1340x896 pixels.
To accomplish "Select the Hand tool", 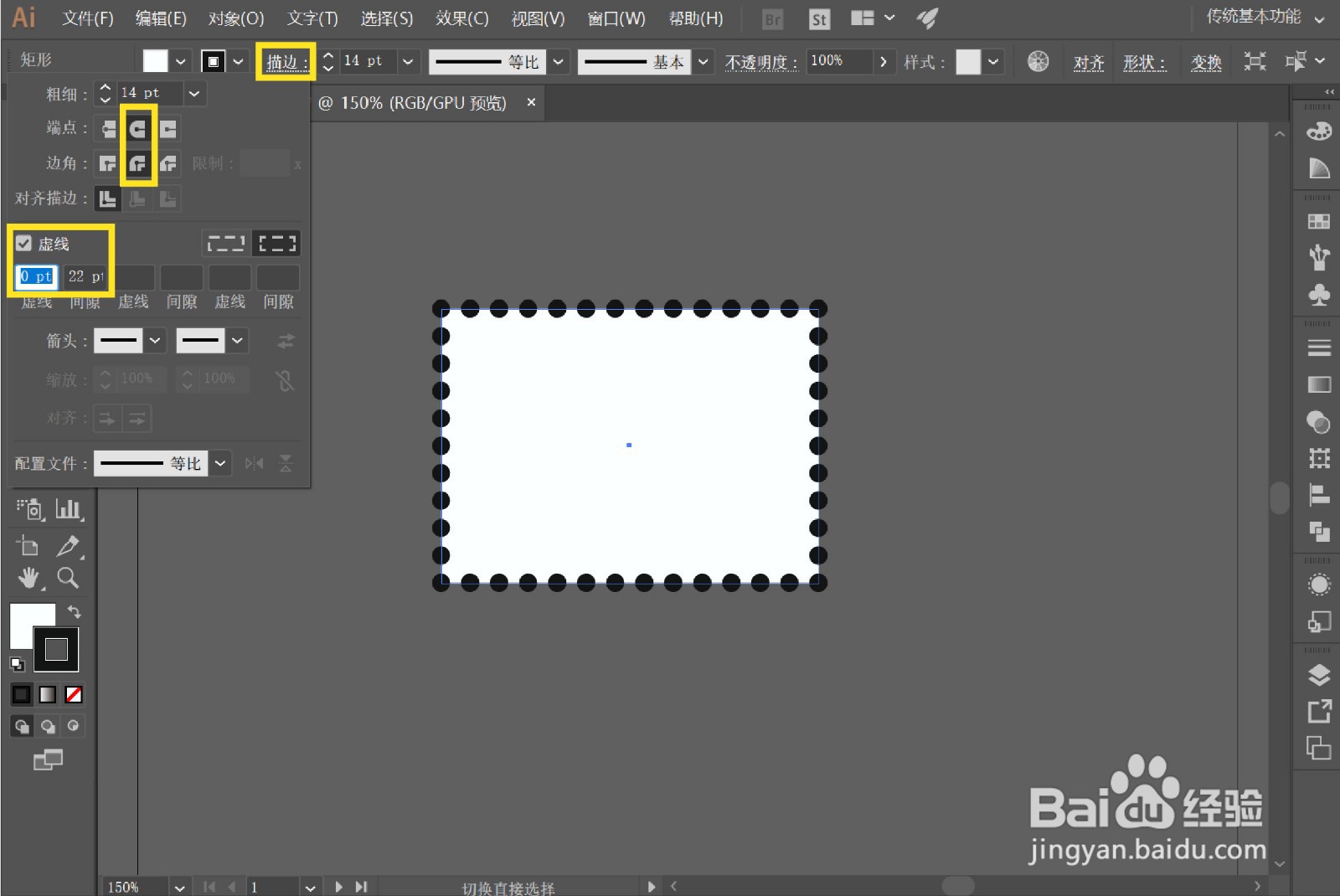I will (29, 578).
